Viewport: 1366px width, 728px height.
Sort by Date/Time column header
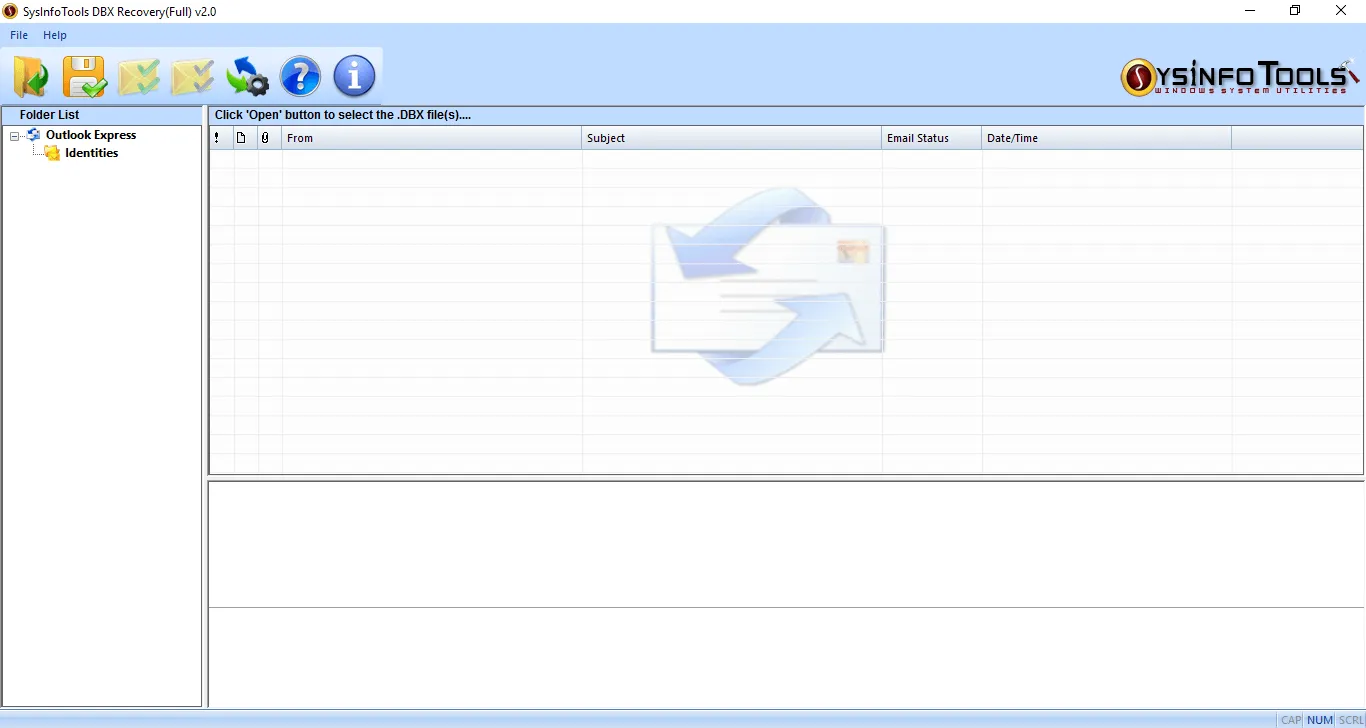point(1107,138)
